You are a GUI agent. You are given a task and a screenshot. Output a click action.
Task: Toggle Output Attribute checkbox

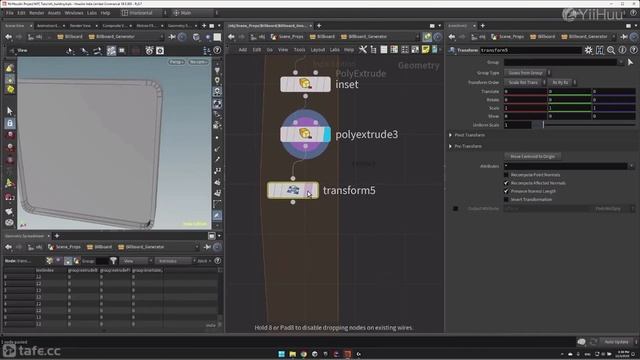pos(456,209)
